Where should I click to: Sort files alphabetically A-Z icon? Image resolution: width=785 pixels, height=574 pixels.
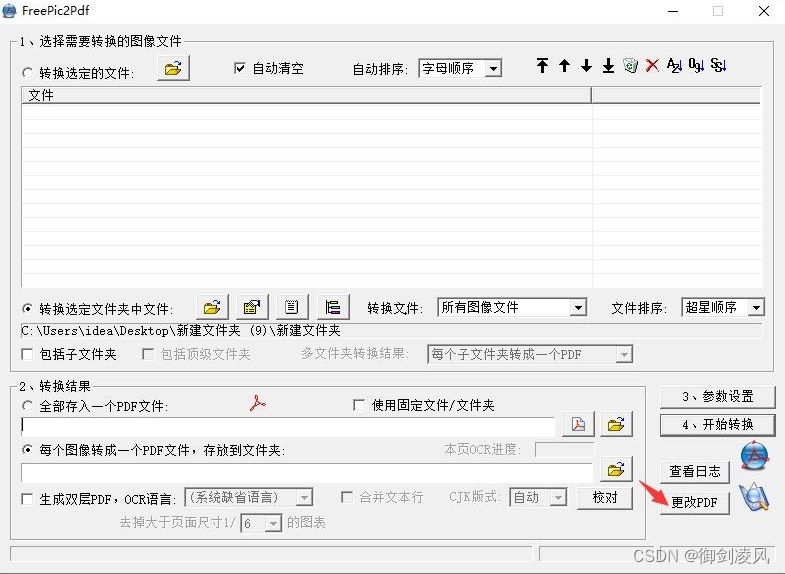click(x=674, y=65)
